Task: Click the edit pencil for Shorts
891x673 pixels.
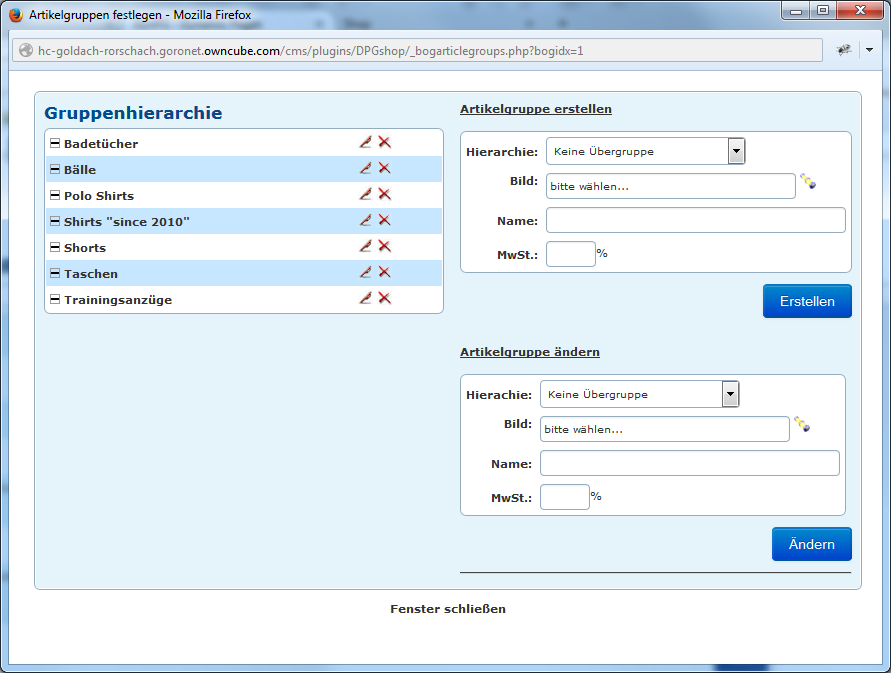Action: tap(365, 247)
